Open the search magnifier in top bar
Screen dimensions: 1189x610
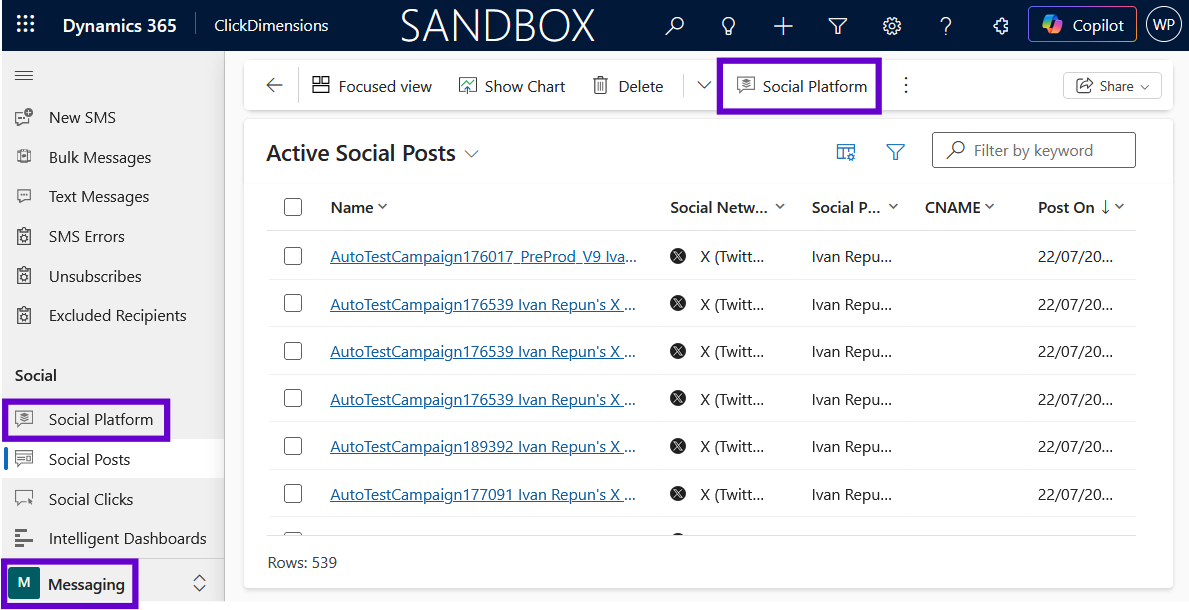coord(674,26)
